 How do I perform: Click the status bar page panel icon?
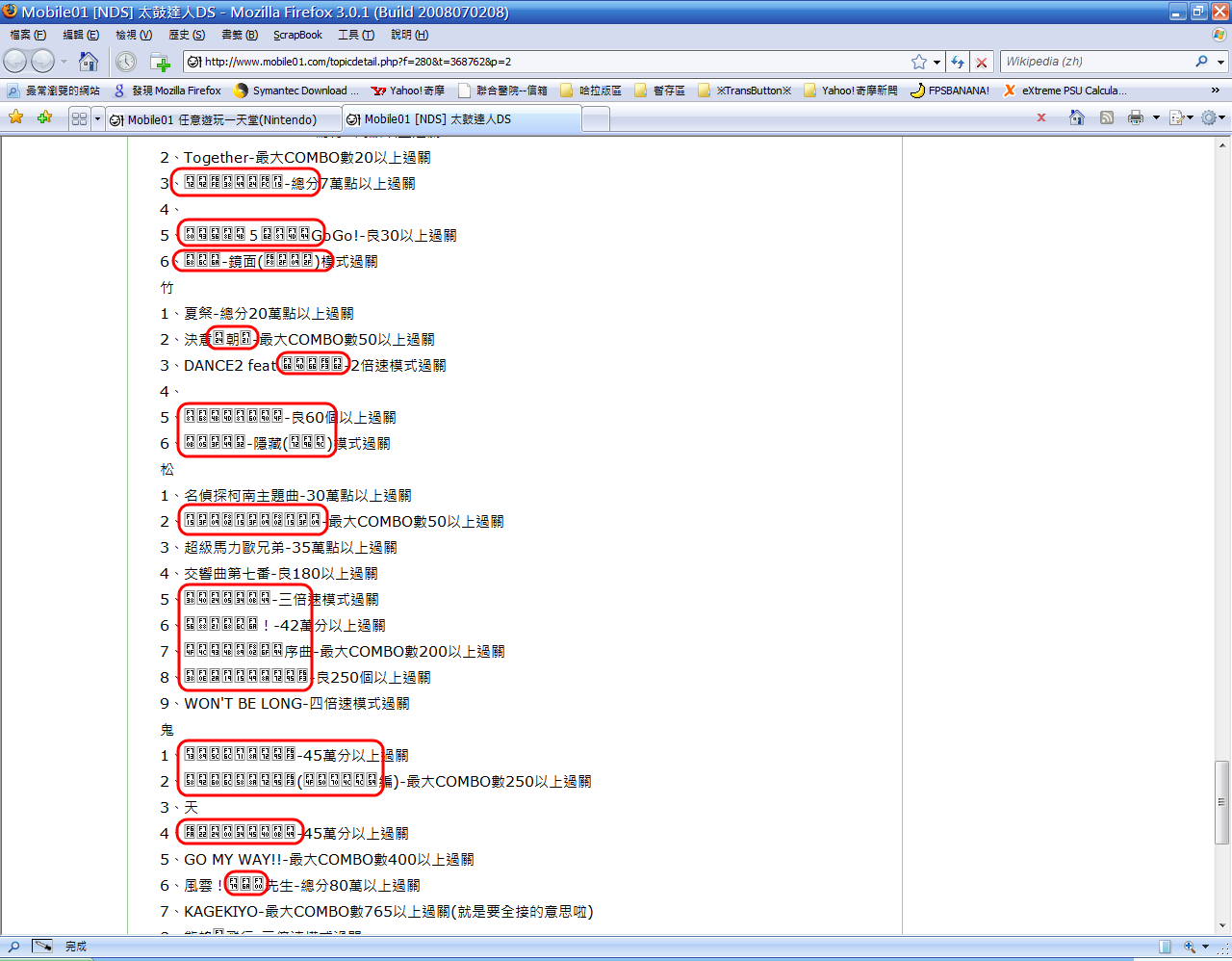point(1165,947)
